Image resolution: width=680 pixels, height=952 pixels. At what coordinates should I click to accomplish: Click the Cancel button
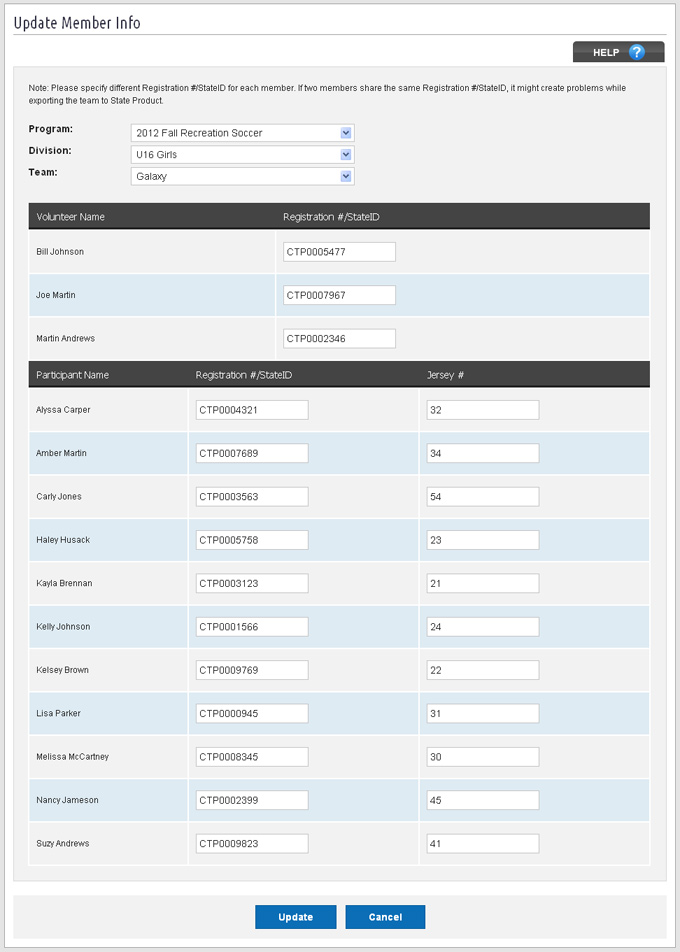click(x=386, y=917)
